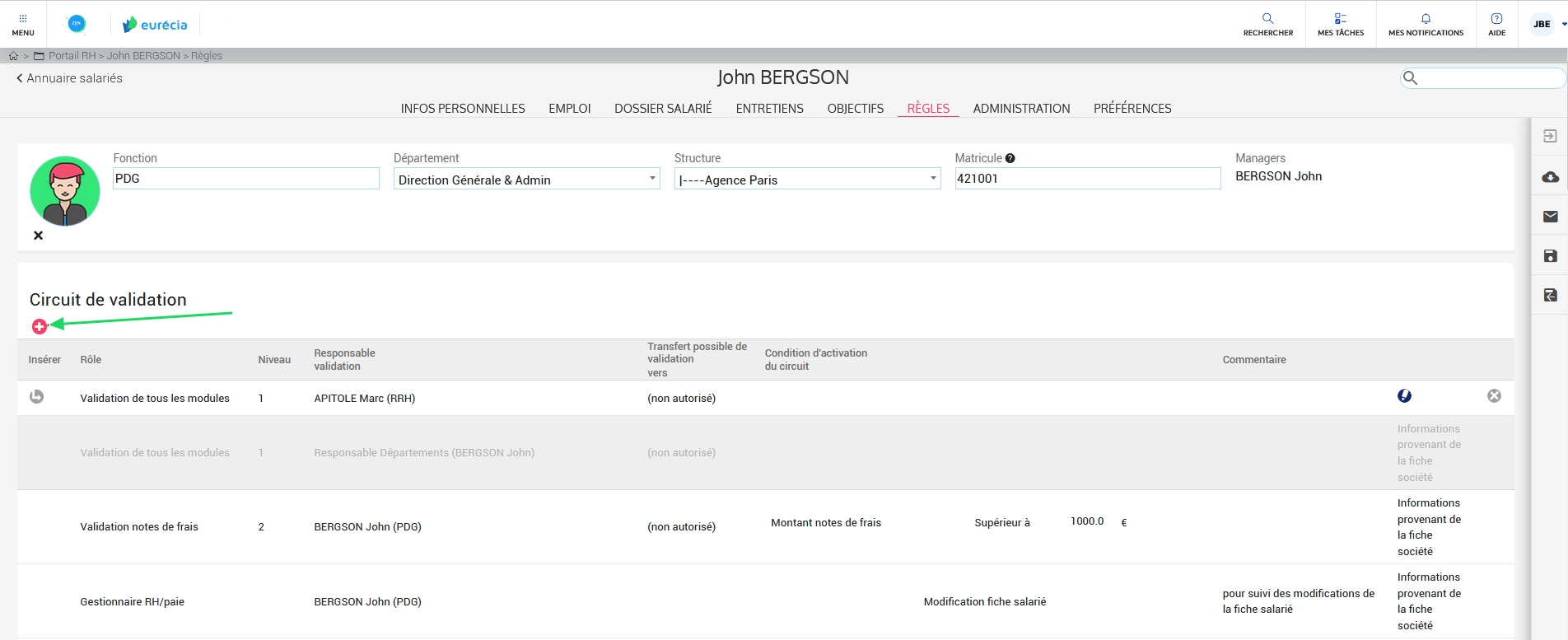Open the main Menu grid
1568x640 pixels.
pos(23,24)
